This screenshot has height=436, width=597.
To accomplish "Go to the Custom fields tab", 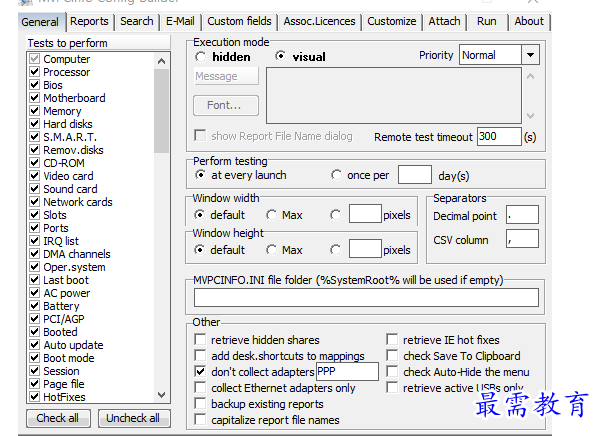I will click(239, 21).
